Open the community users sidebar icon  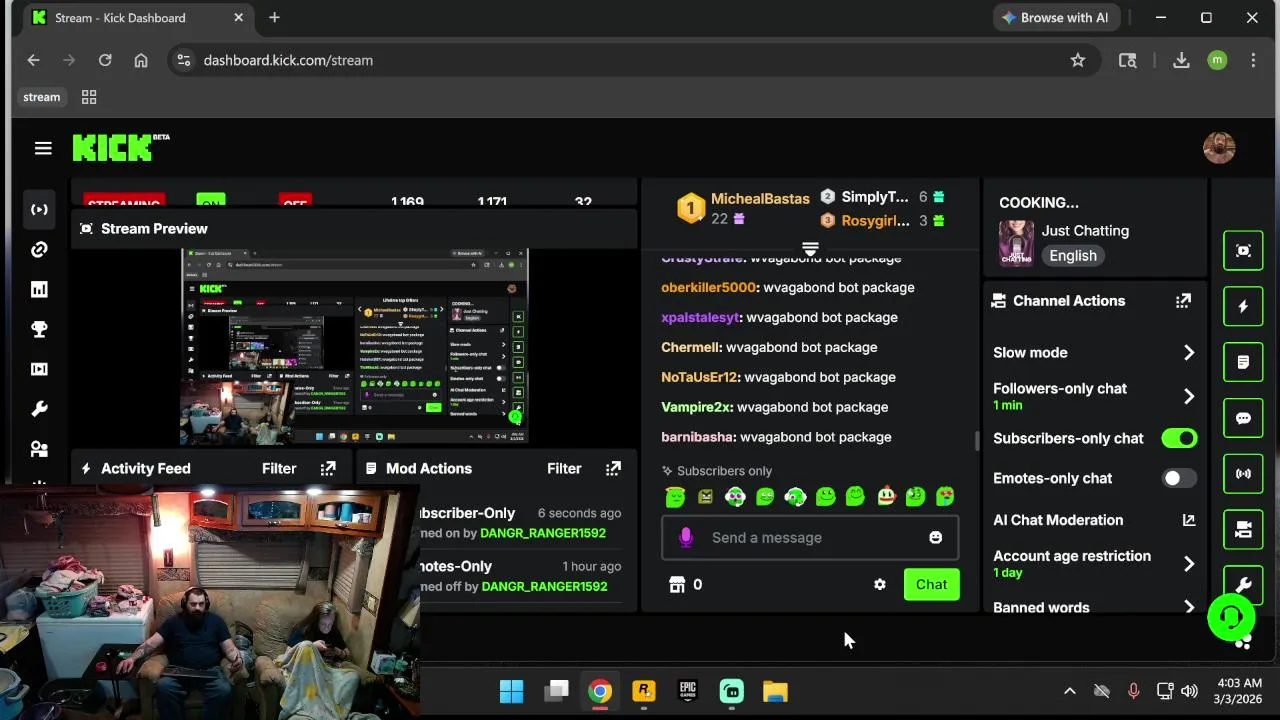pos(39,449)
